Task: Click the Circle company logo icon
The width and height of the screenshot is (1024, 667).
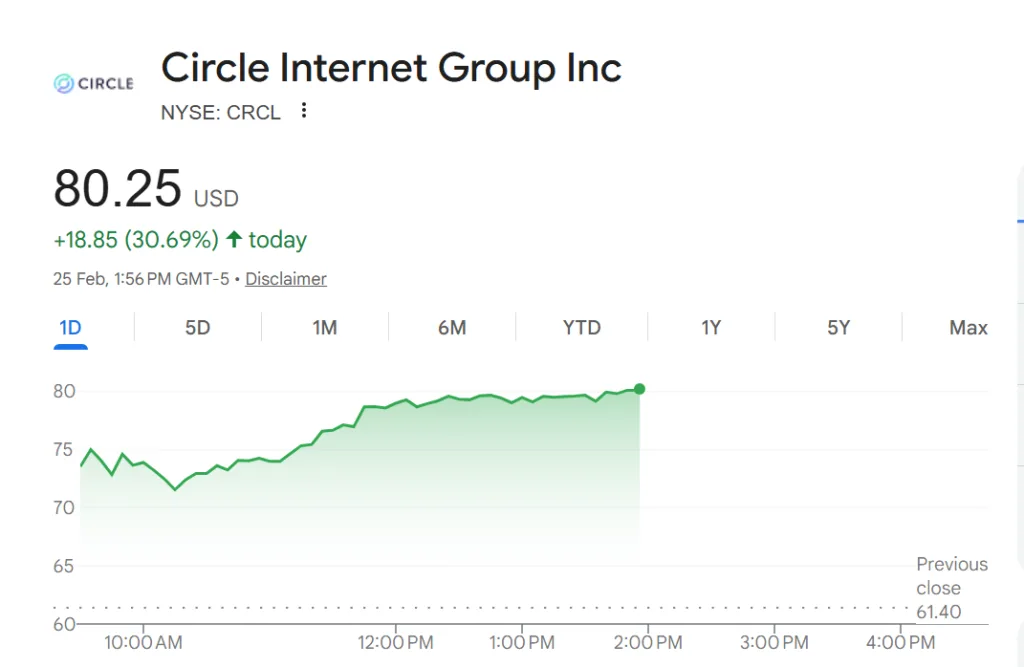Action: 62,83
